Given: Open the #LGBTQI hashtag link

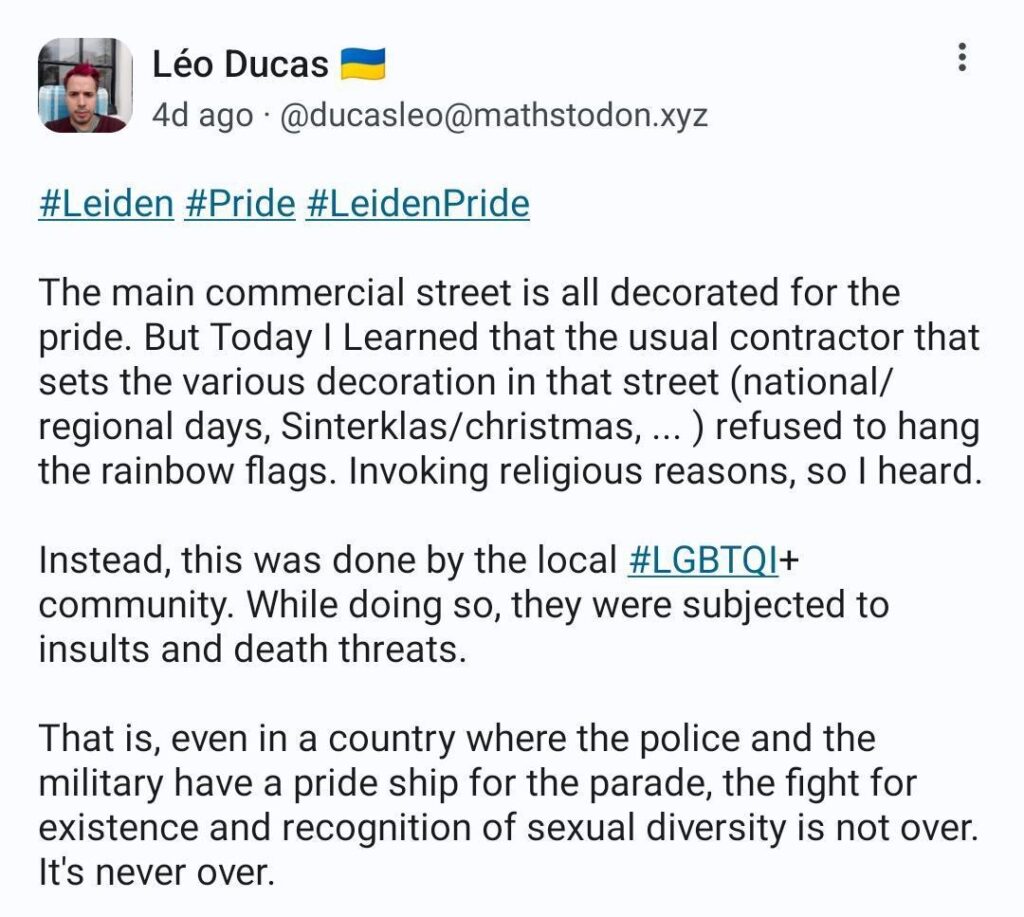Looking at the screenshot, I should click(703, 560).
